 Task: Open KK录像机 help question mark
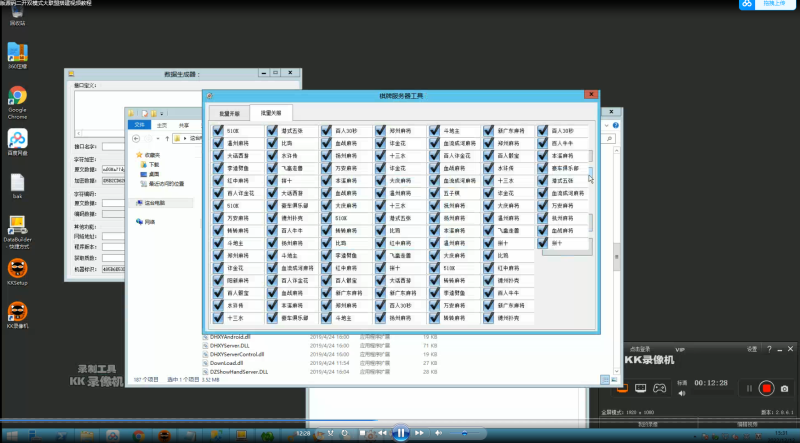769,349
